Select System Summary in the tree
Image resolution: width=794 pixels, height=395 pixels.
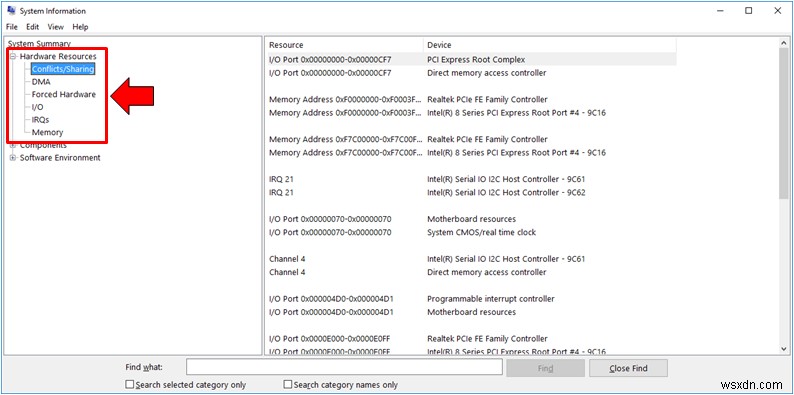tap(39, 44)
